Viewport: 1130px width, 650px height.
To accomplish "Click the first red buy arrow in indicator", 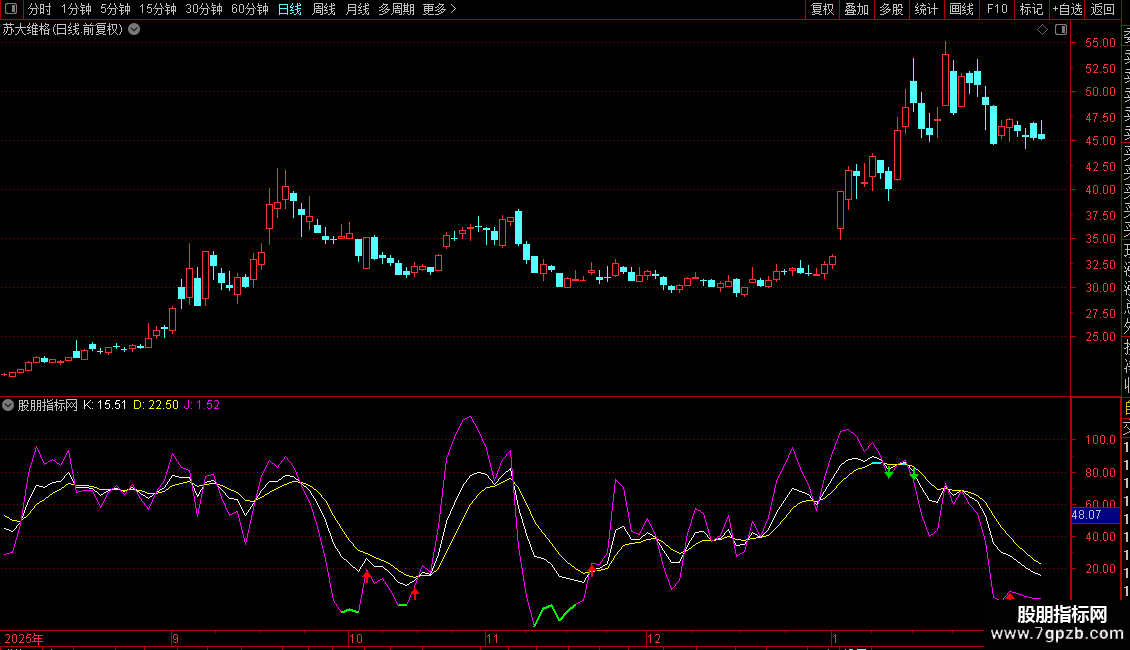I will pos(366,575).
